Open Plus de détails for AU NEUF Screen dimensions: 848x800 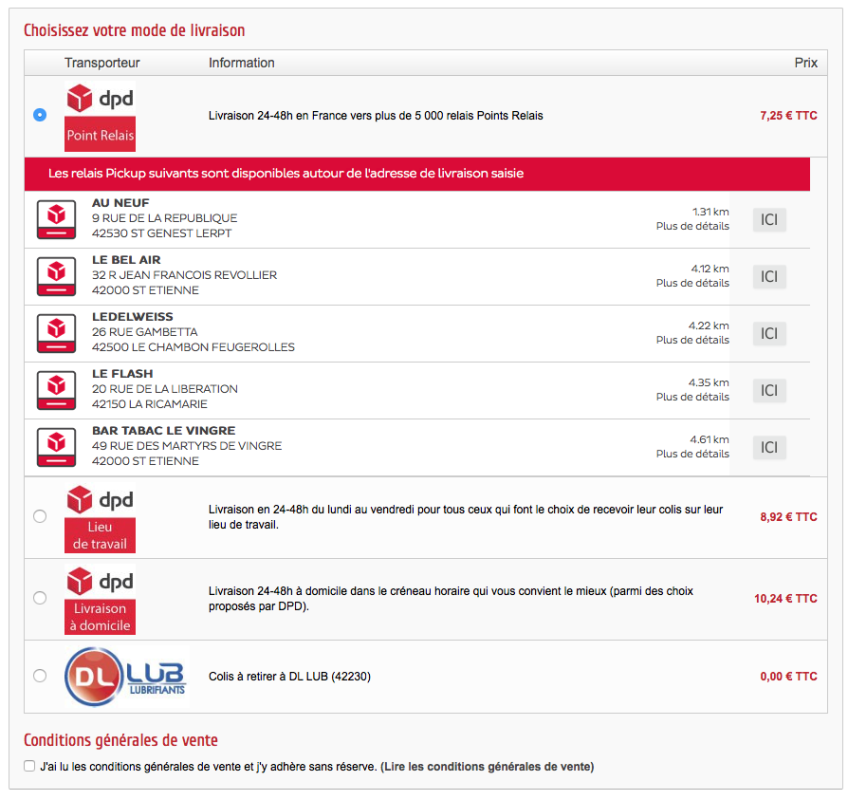pos(692,226)
